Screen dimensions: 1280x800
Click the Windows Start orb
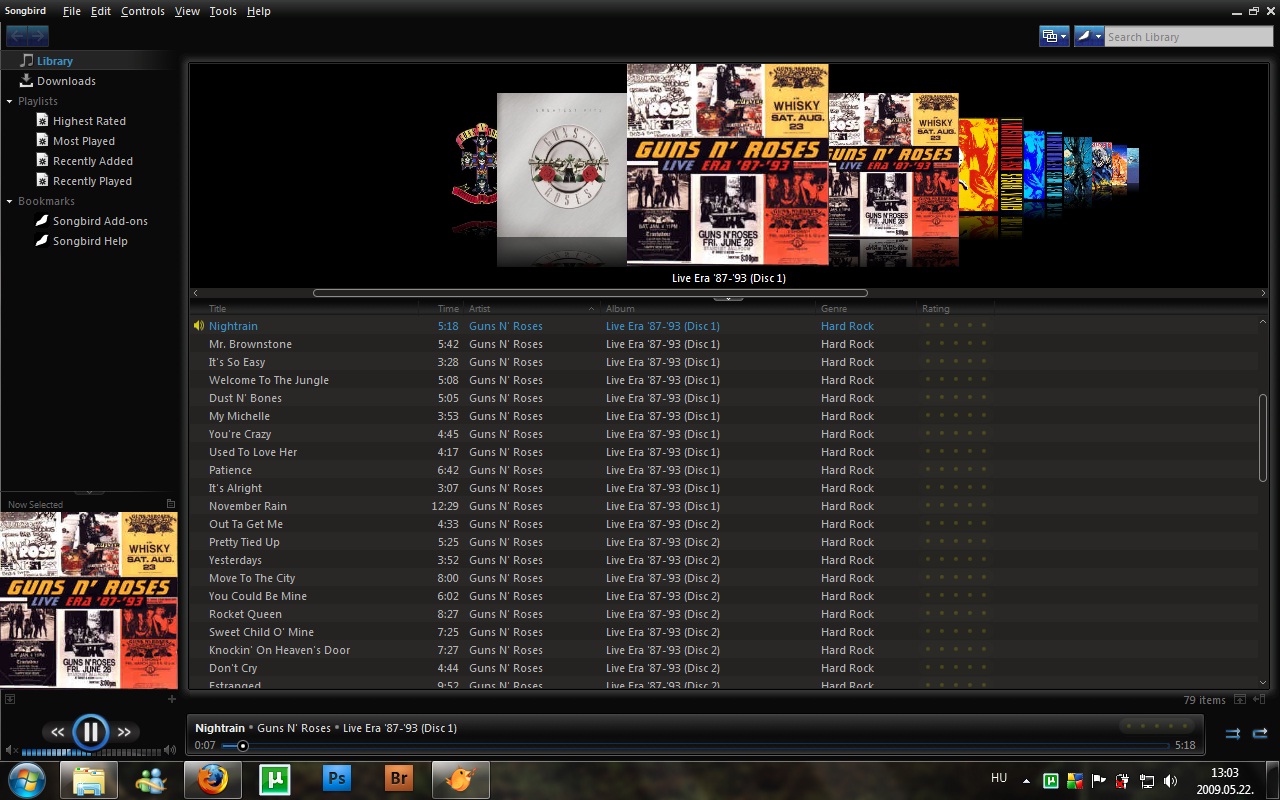(26, 779)
